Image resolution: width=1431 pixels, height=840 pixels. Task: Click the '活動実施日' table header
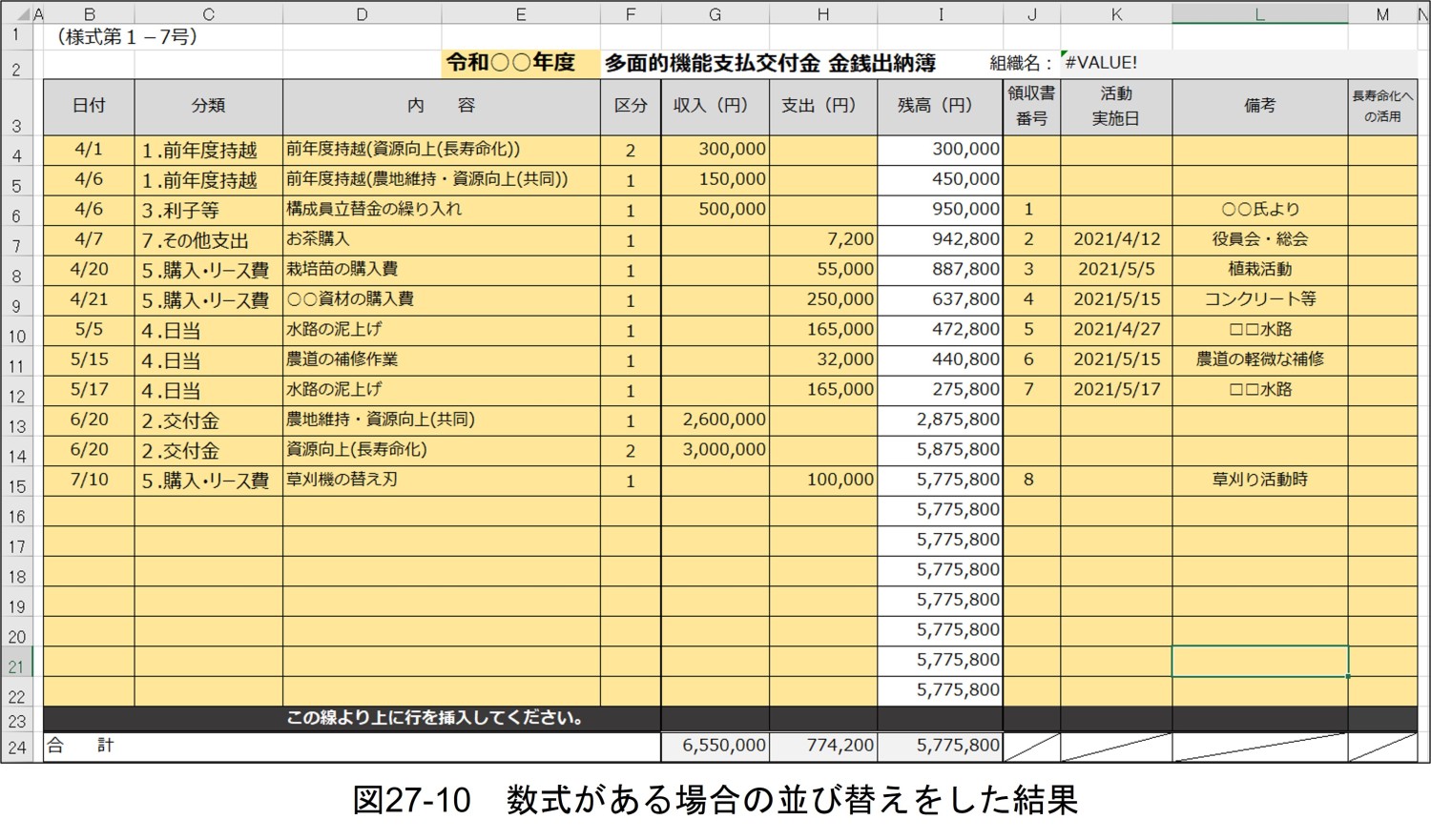(1116, 107)
